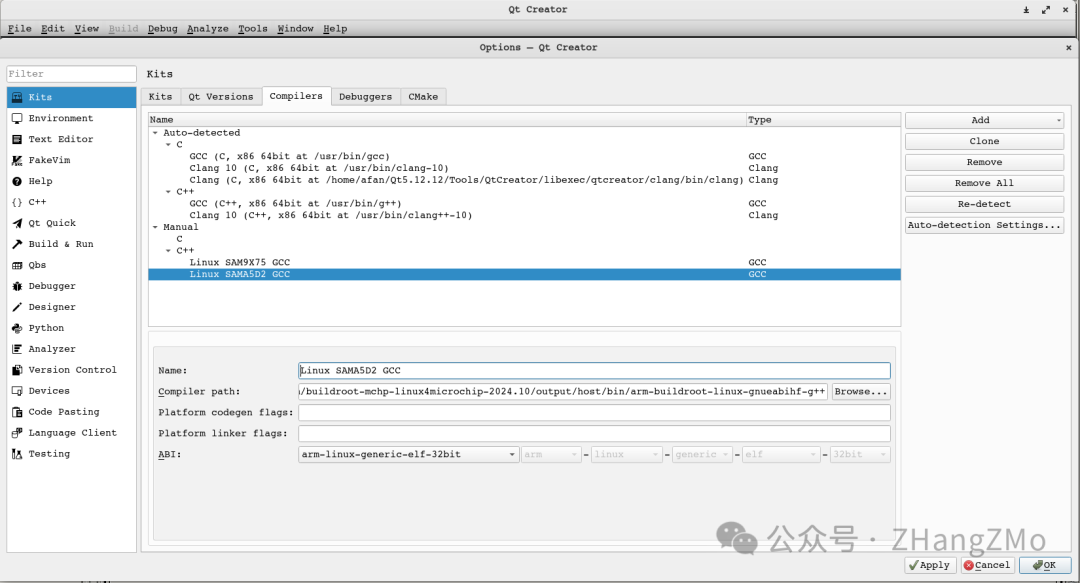
Task: Select GCC C++ at /usr/bin/g++ row
Action: 524,204
